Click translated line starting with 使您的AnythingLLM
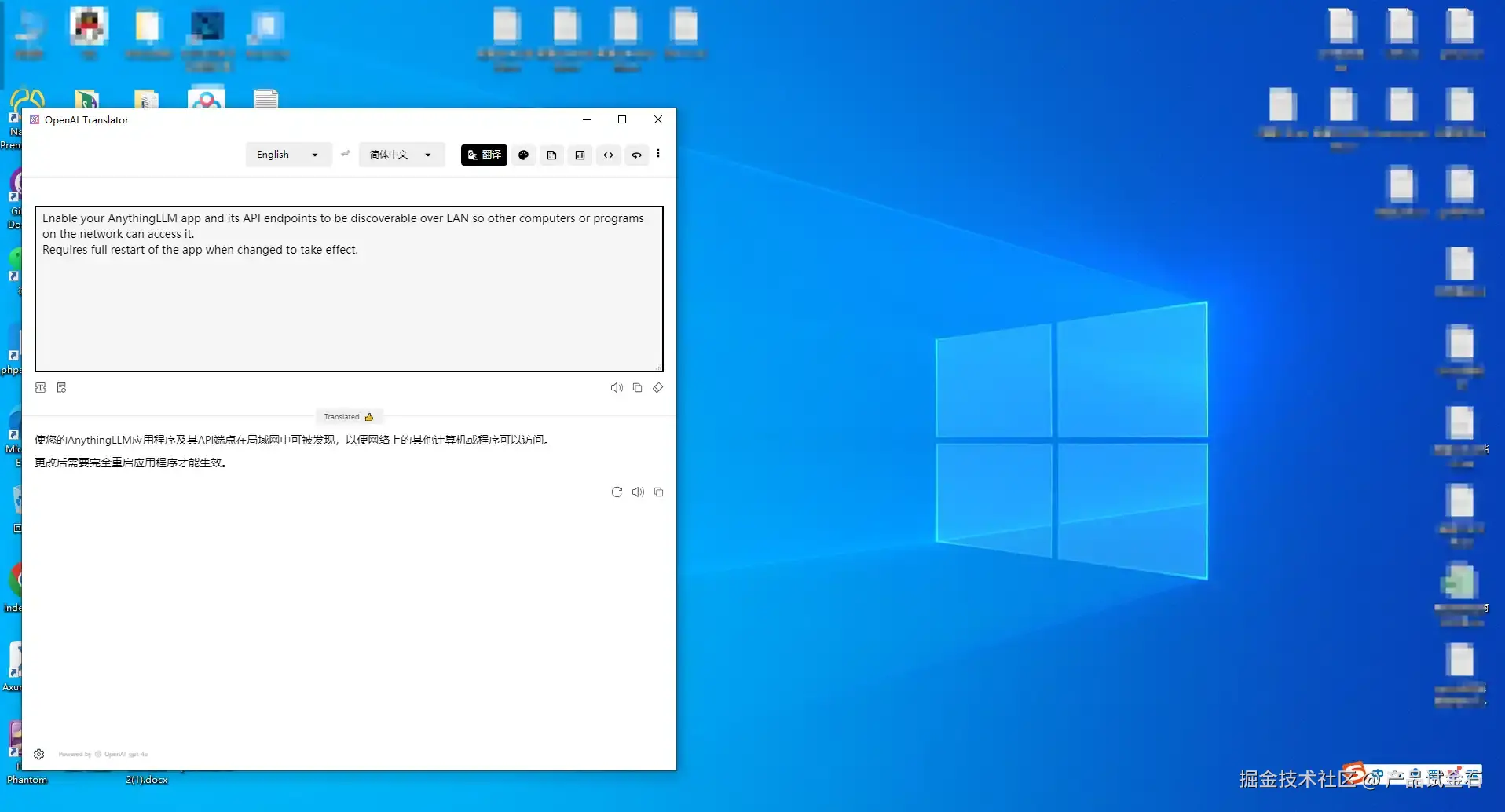 pyautogui.click(x=294, y=440)
